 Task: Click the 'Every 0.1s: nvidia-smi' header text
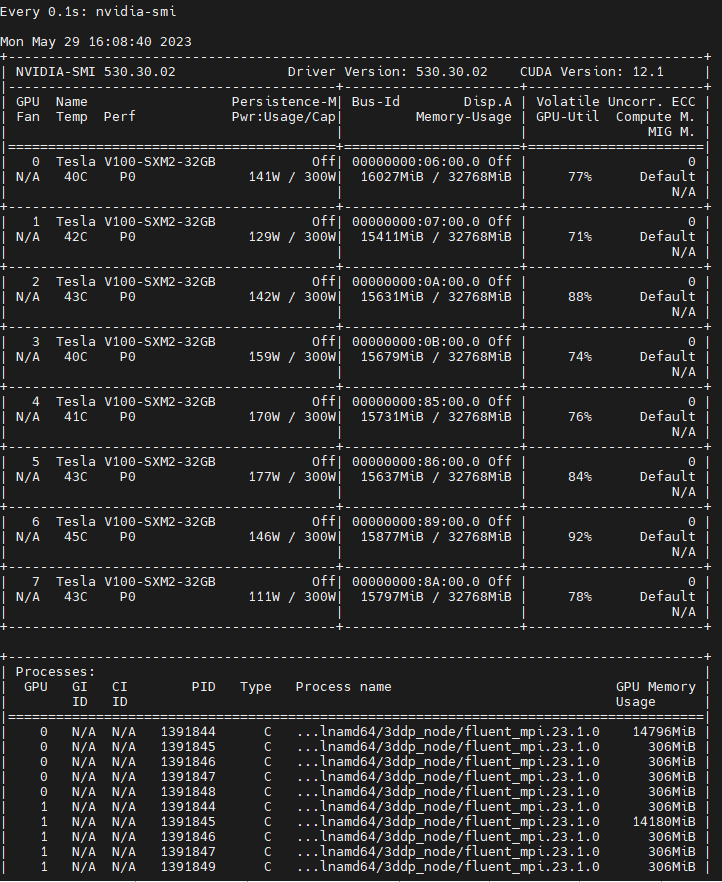coord(88,12)
